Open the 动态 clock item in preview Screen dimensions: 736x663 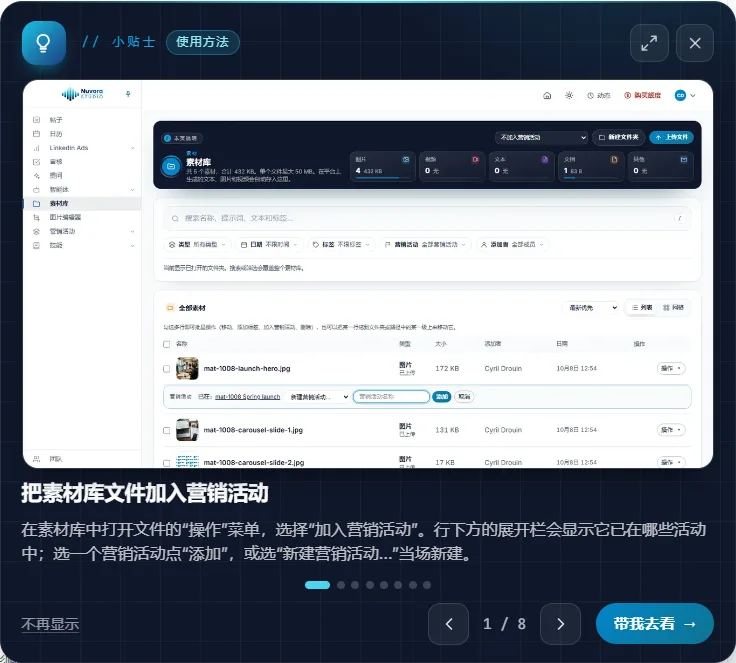pyautogui.click(x=598, y=95)
